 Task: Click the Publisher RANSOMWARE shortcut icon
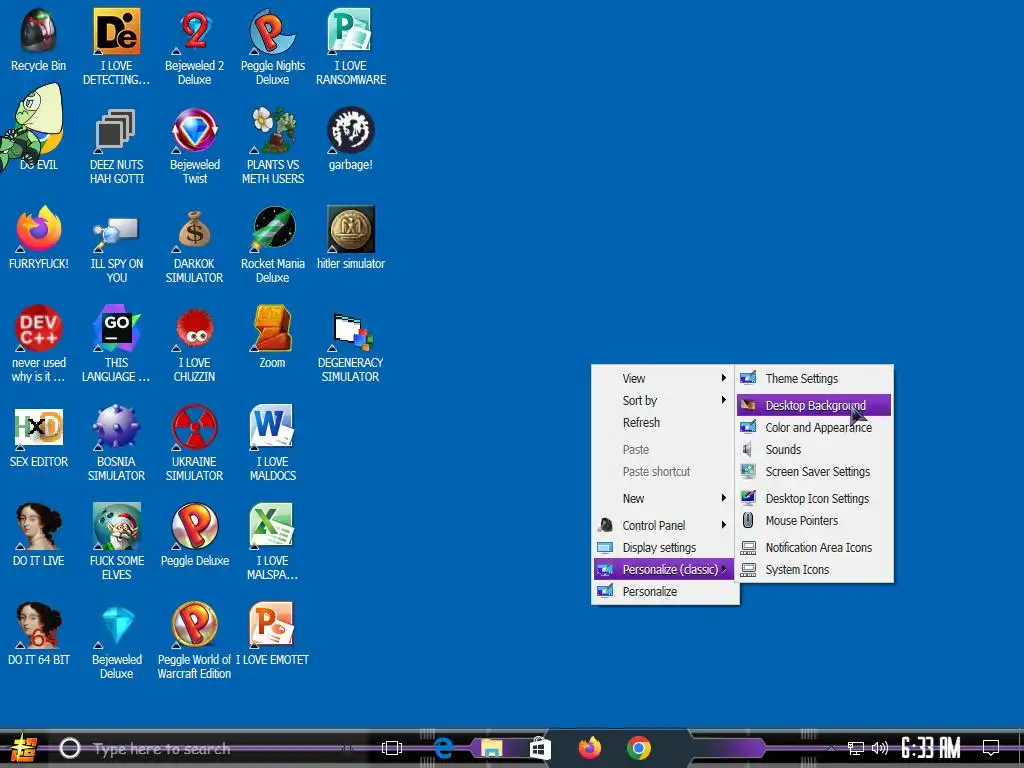351,31
